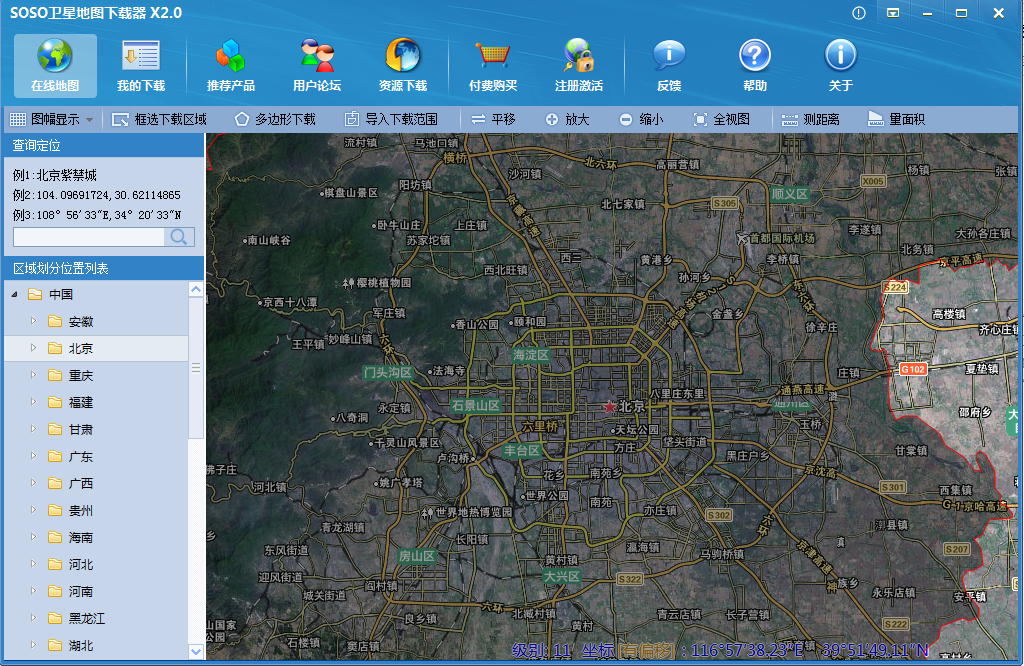This screenshot has height=666, width=1024.
Task: Expand the 福建 tree node
Action: [33, 402]
